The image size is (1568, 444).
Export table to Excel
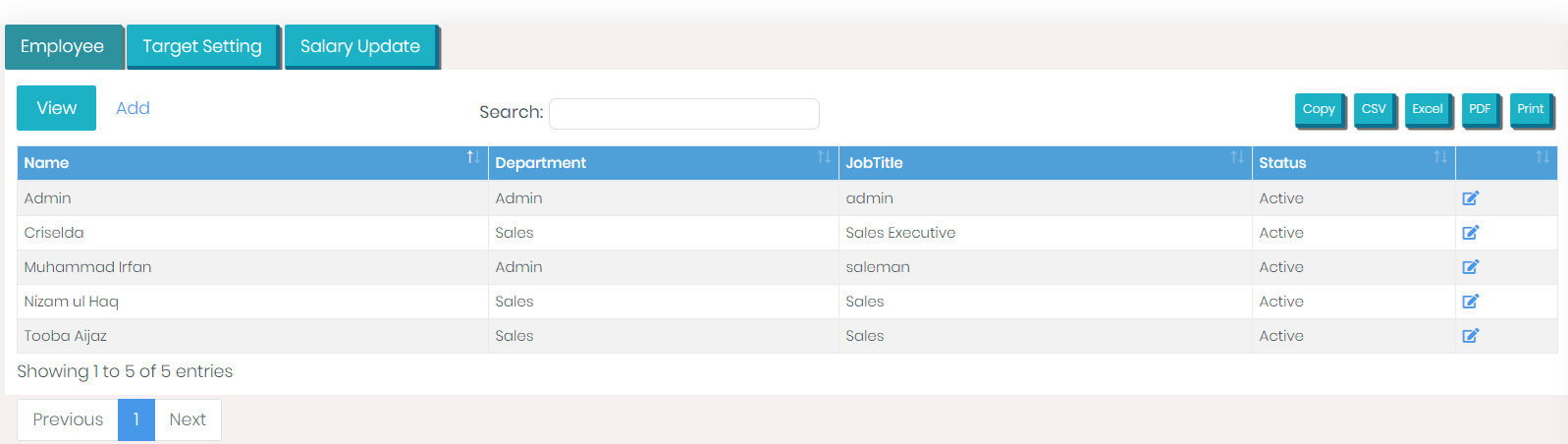click(1428, 109)
